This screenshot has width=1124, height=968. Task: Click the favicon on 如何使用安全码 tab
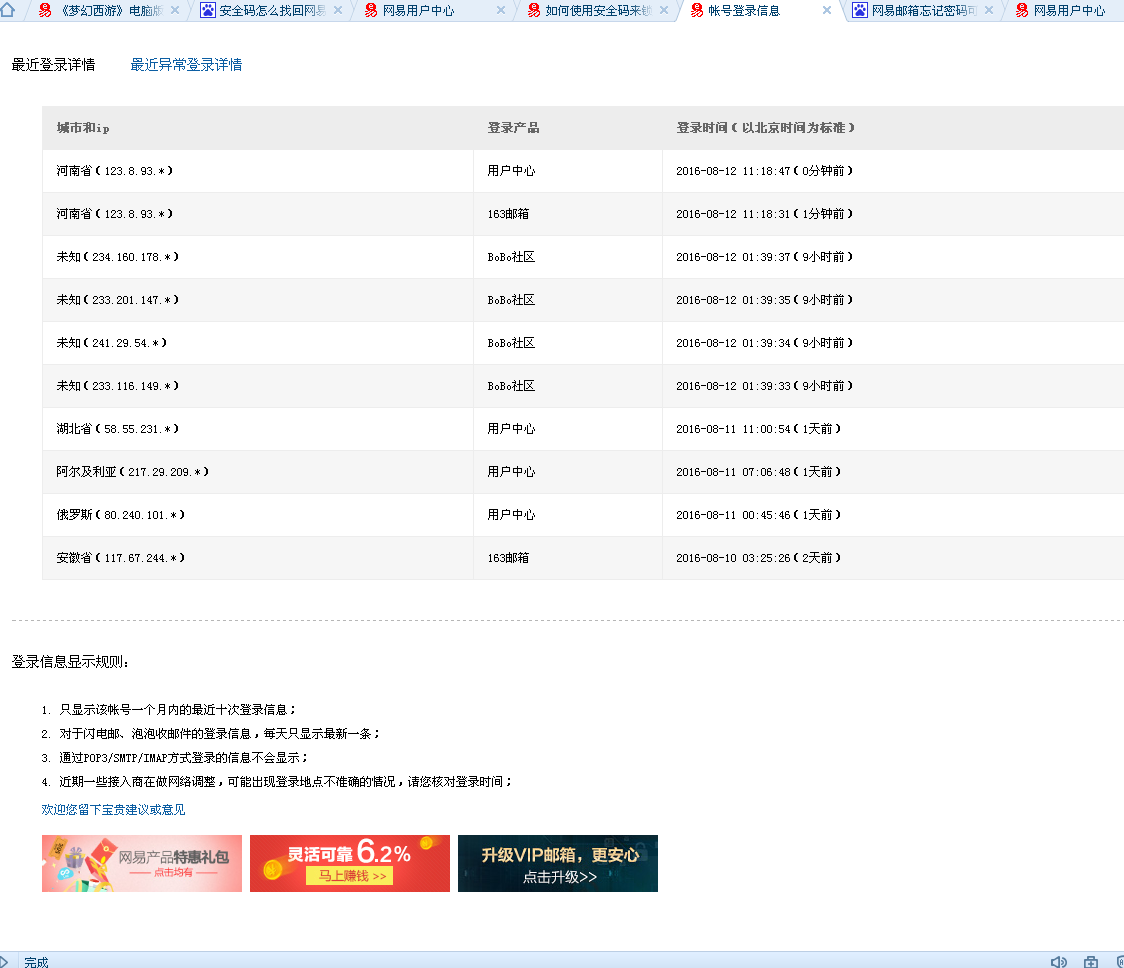coord(532,11)
